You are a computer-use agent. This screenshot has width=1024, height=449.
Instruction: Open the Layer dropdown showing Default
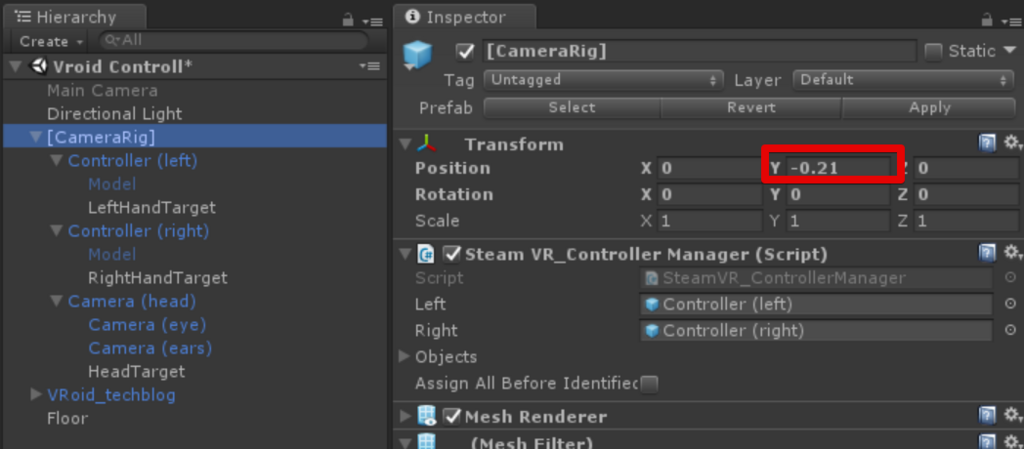pos(903,80)
